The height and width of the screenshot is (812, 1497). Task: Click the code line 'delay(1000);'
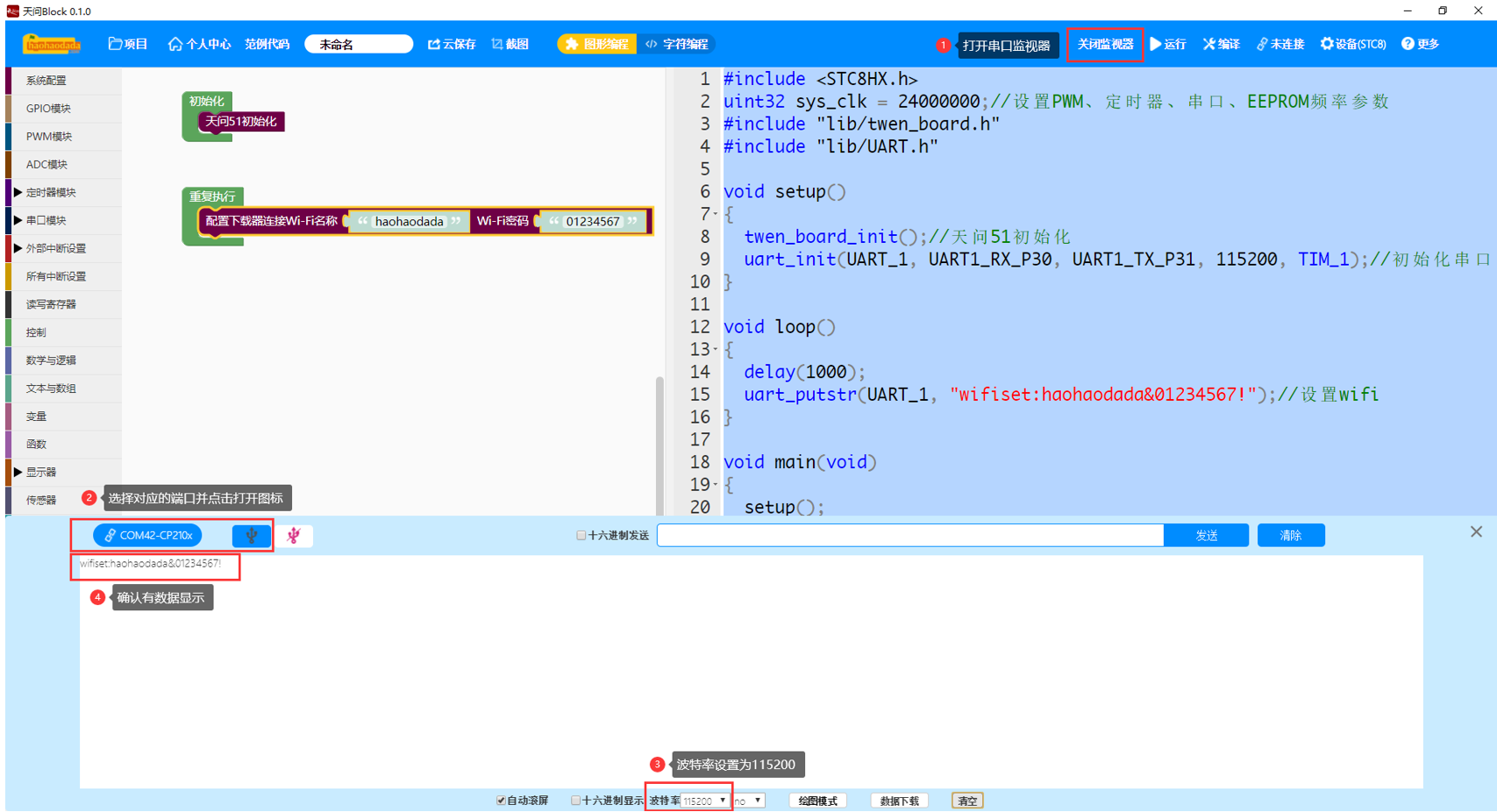tap(804, 372)
